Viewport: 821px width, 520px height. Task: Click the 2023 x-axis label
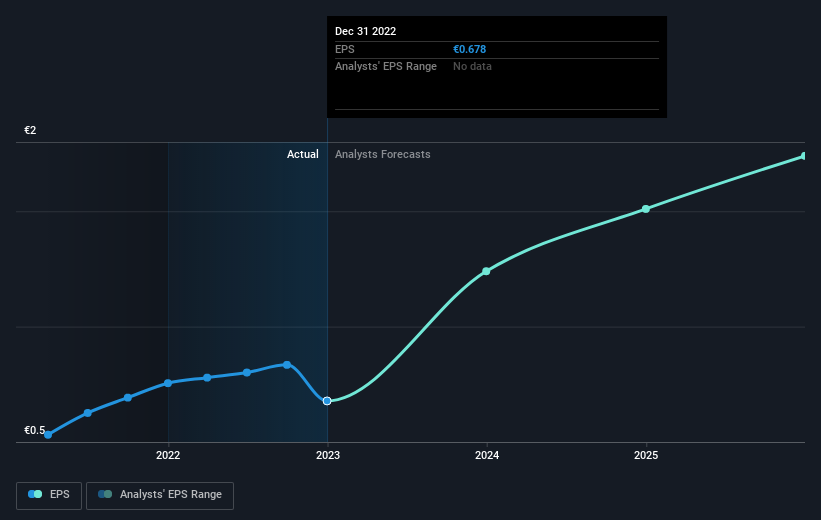(x=328, y=455)
